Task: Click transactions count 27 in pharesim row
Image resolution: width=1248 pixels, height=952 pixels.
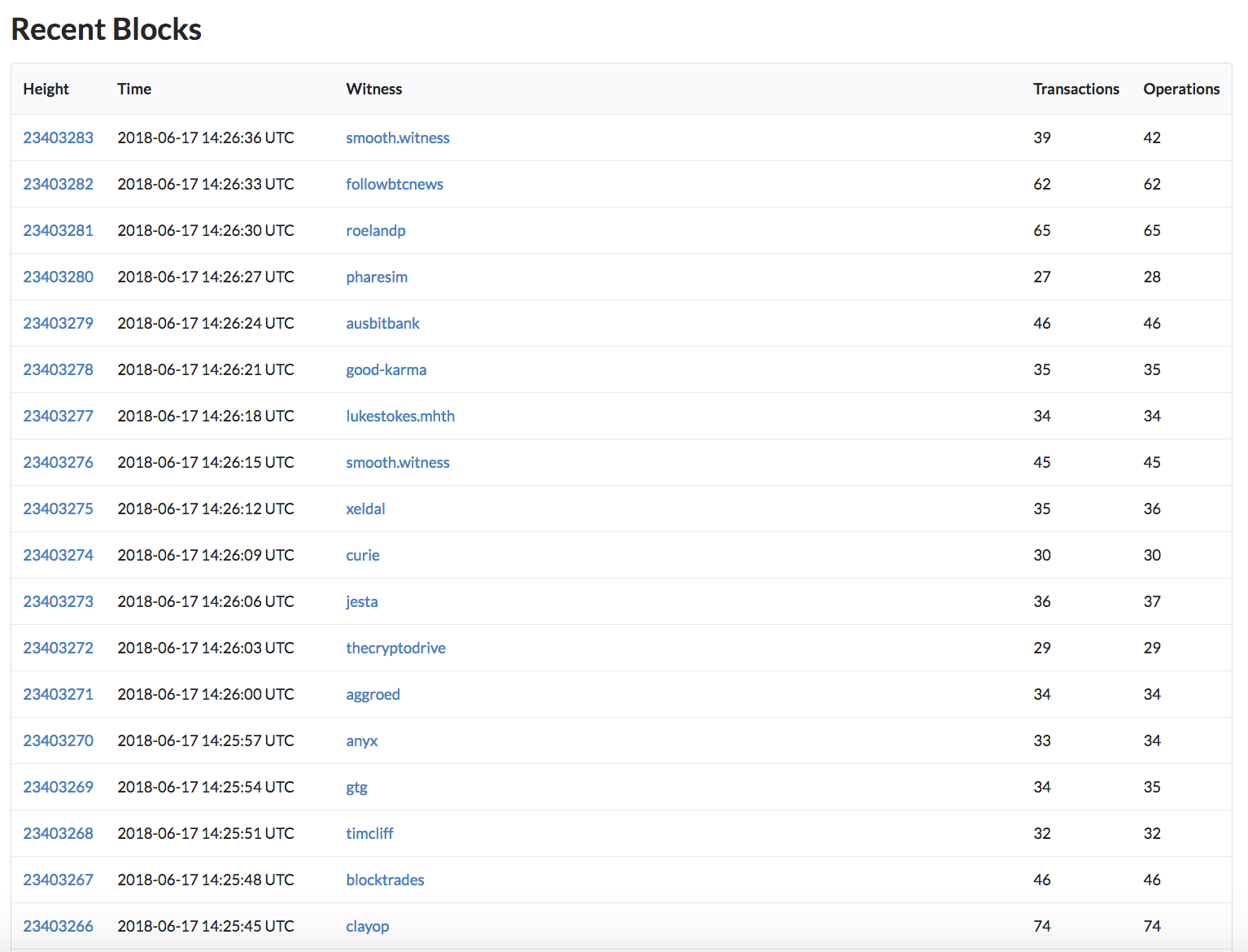Action: click(x=1042, y=277)
